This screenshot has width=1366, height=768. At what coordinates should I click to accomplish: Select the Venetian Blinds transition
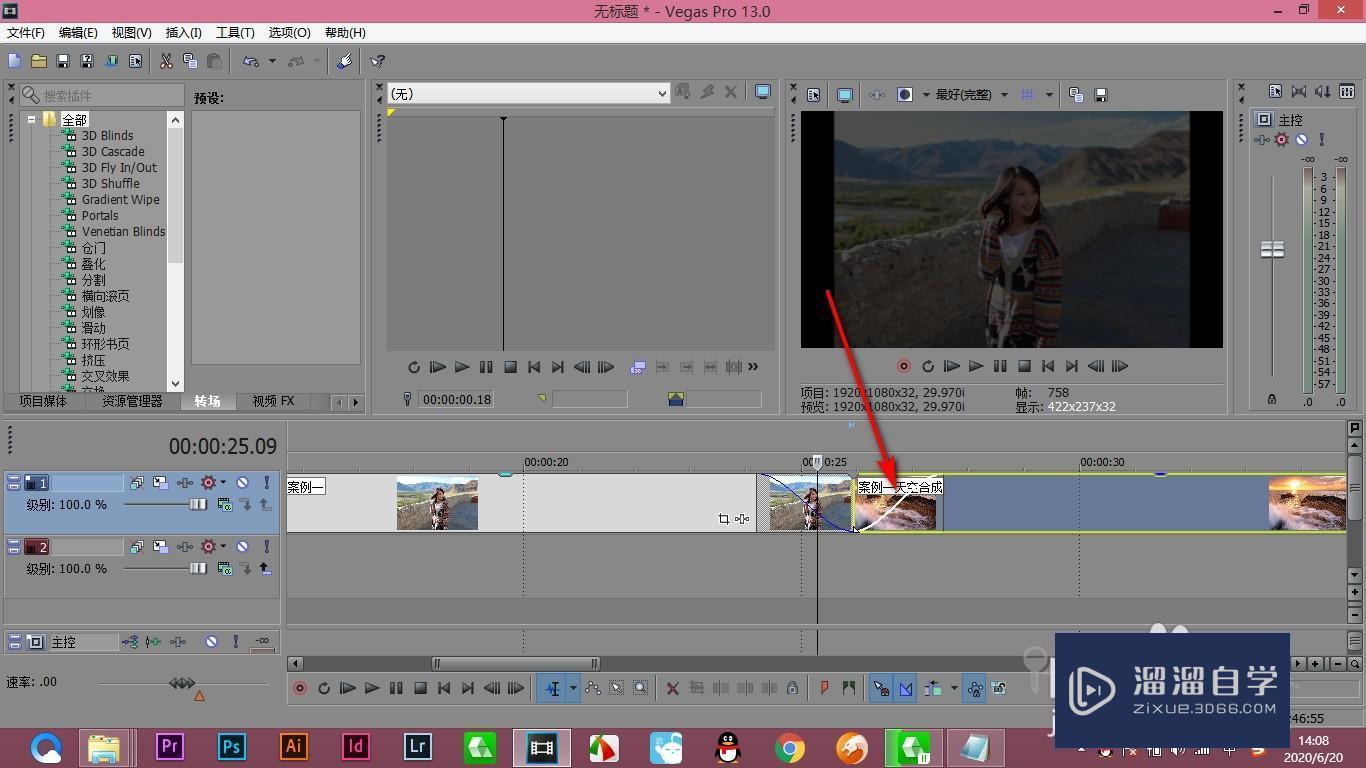click(123, 231)
